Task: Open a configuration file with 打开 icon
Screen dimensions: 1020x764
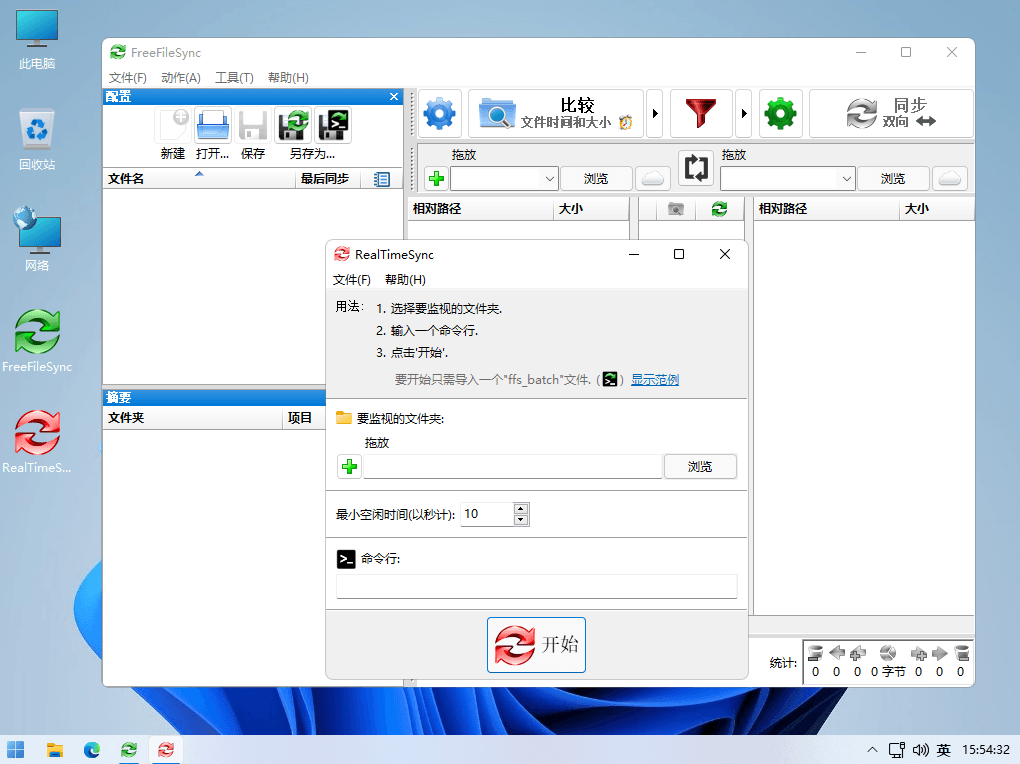Action: (x=213, y=125)
